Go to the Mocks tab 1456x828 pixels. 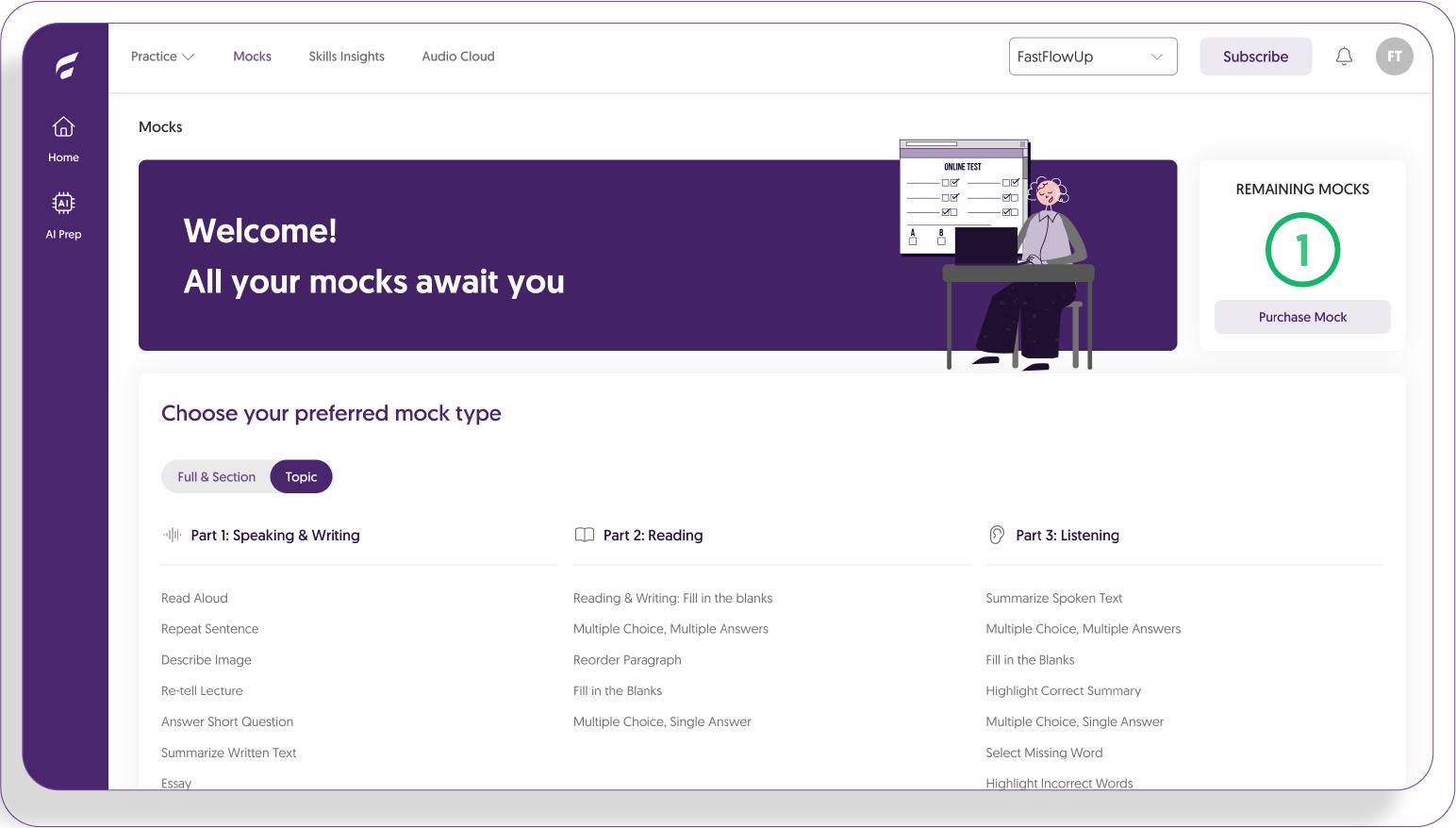coord(252,57)
